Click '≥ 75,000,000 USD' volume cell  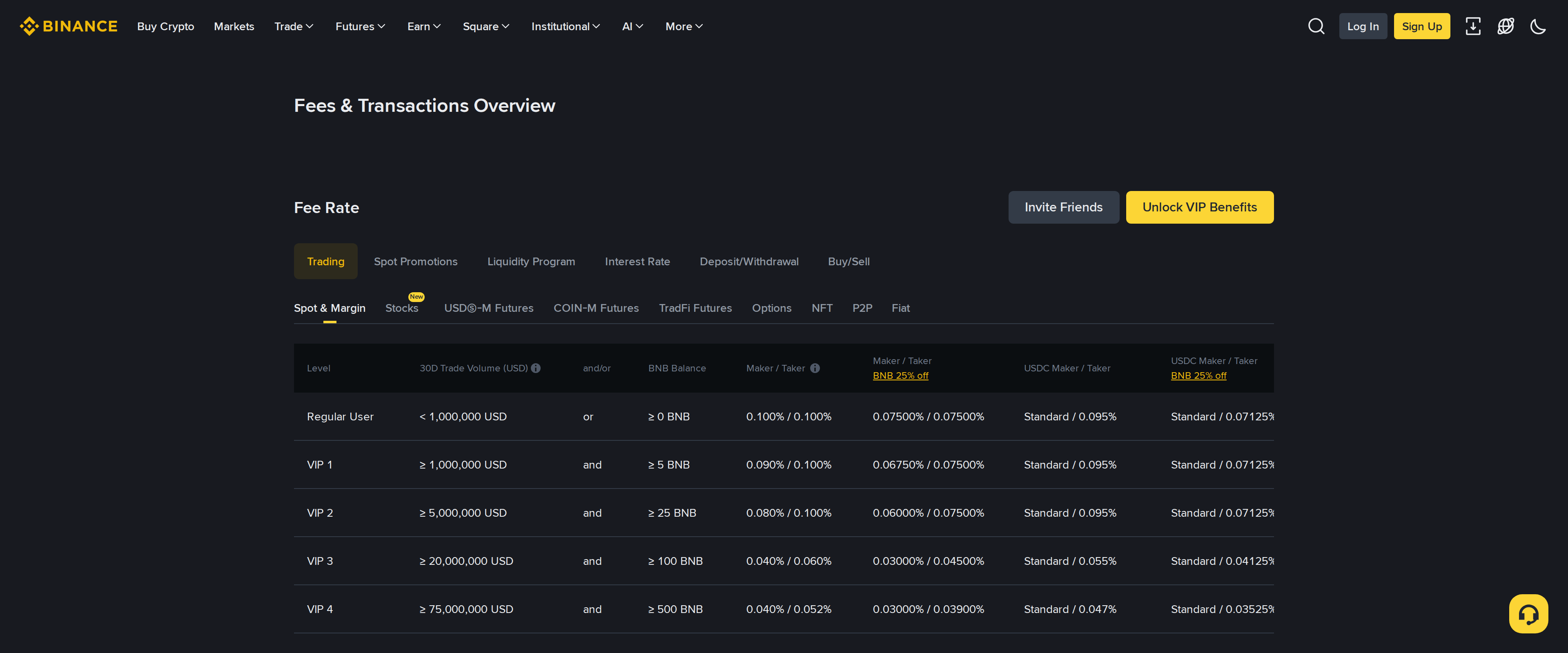pyautogui.click(x=466, y=609)
